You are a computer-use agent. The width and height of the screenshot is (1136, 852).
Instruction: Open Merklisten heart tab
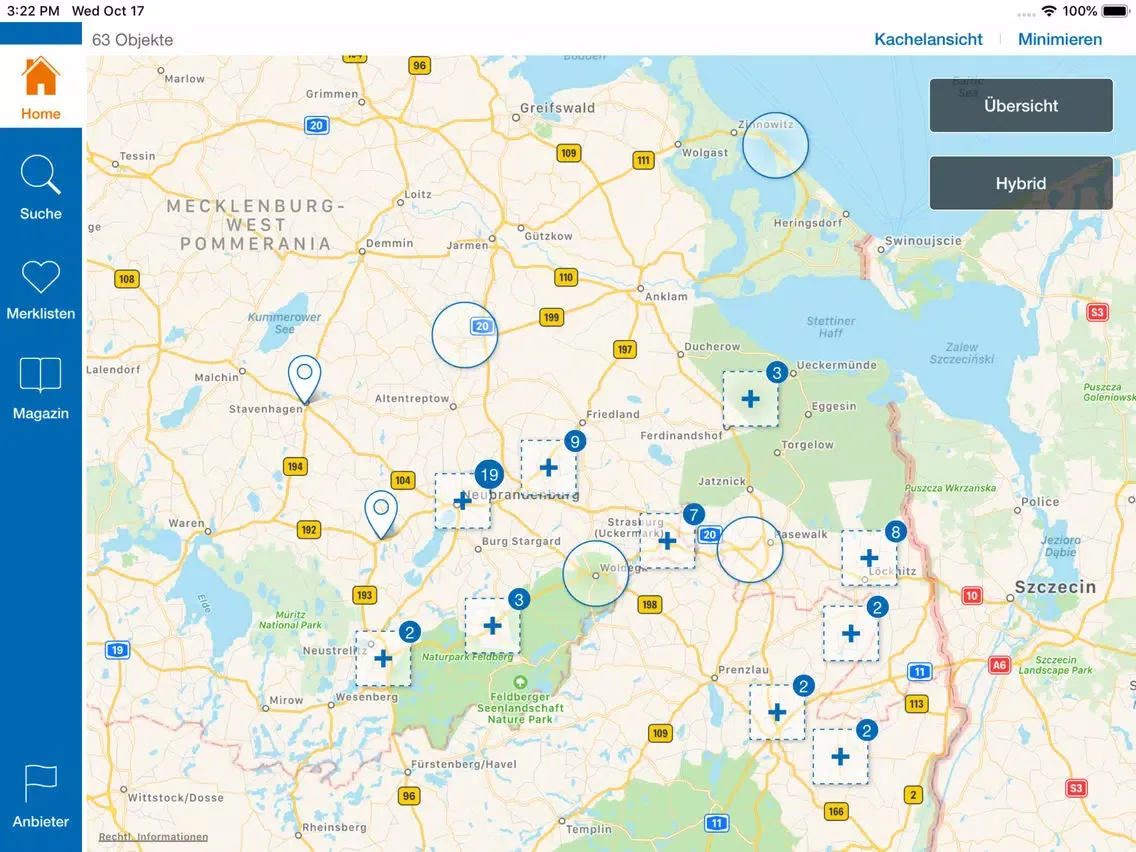pyautogui.click(x=41, y=288)
